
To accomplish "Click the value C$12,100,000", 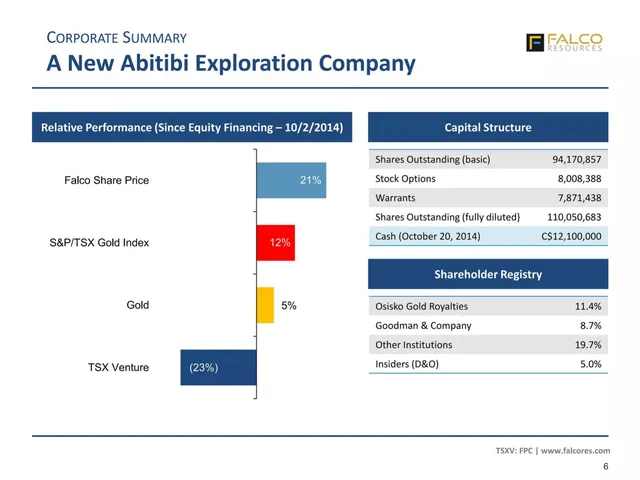I will point(571,236).
